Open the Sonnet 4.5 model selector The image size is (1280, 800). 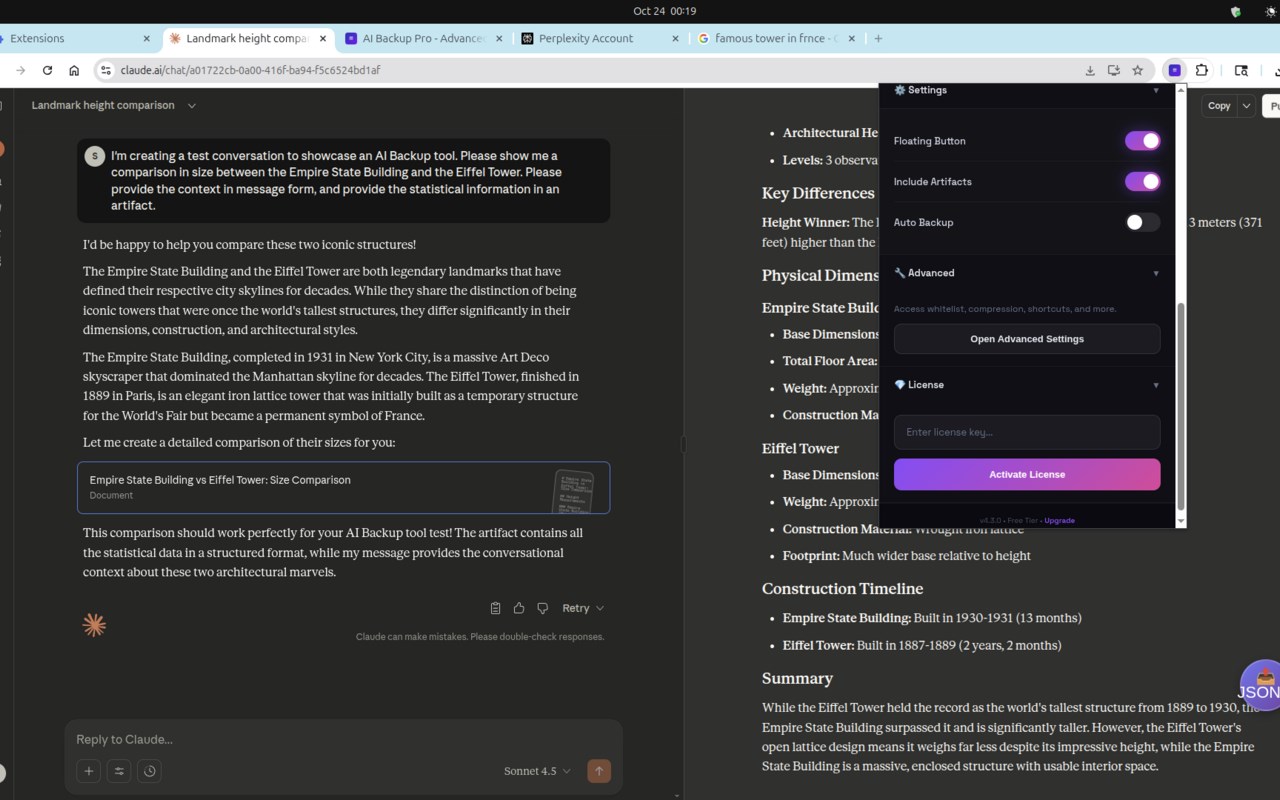click(537, 771)
